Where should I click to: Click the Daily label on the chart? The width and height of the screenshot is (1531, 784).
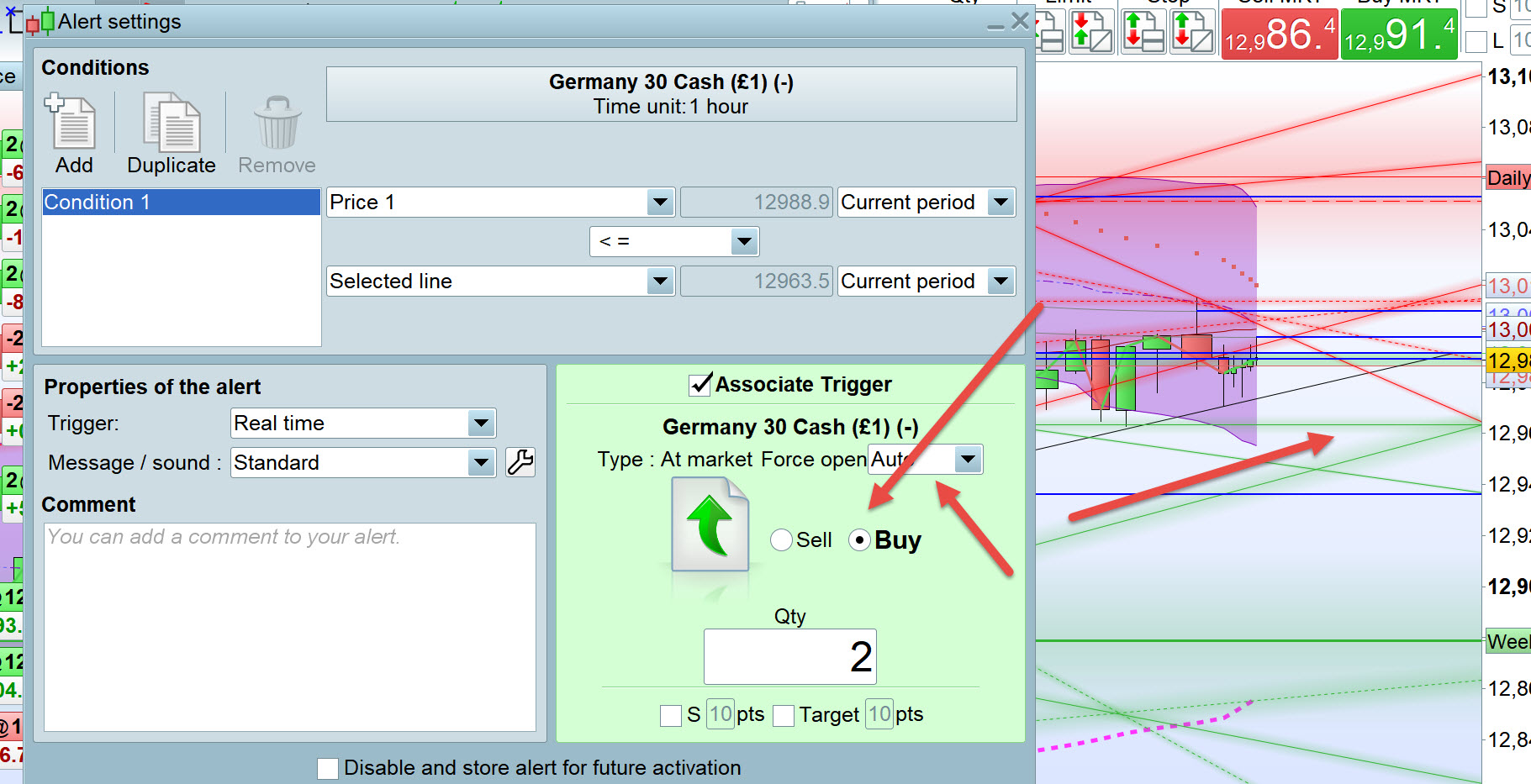pos(1508,177)
